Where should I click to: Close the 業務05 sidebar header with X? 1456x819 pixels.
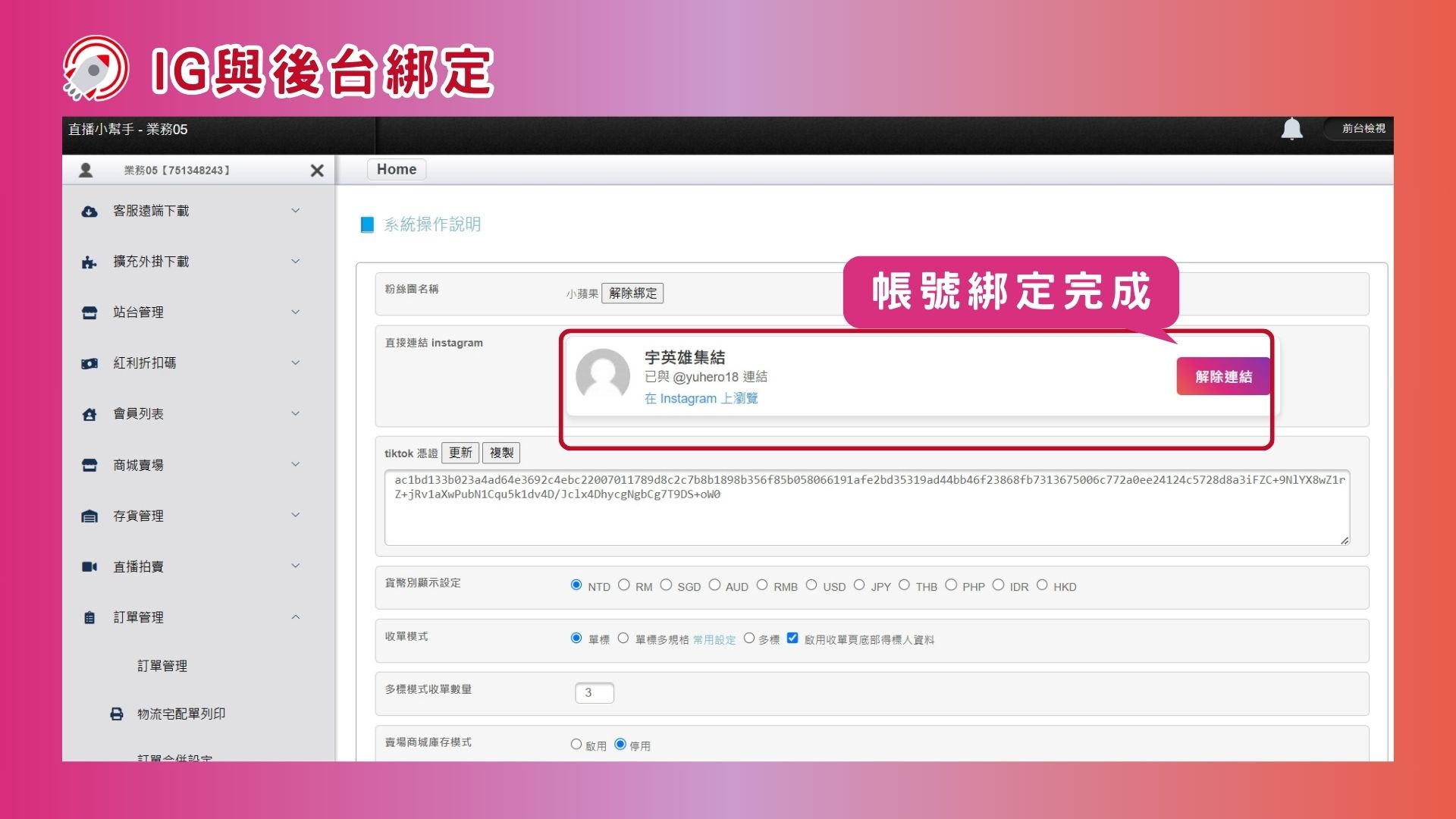(317, 171)
